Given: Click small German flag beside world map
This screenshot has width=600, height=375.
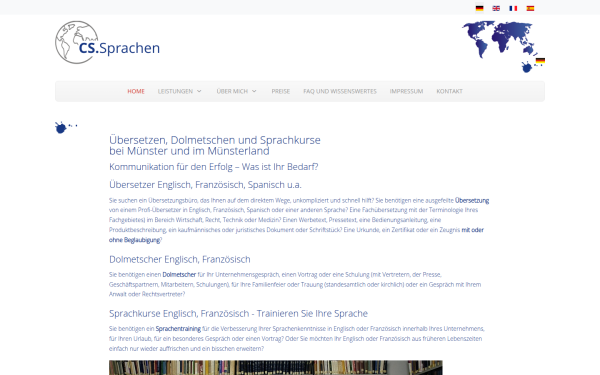Looking at the screenshot, I should (540, 60).
